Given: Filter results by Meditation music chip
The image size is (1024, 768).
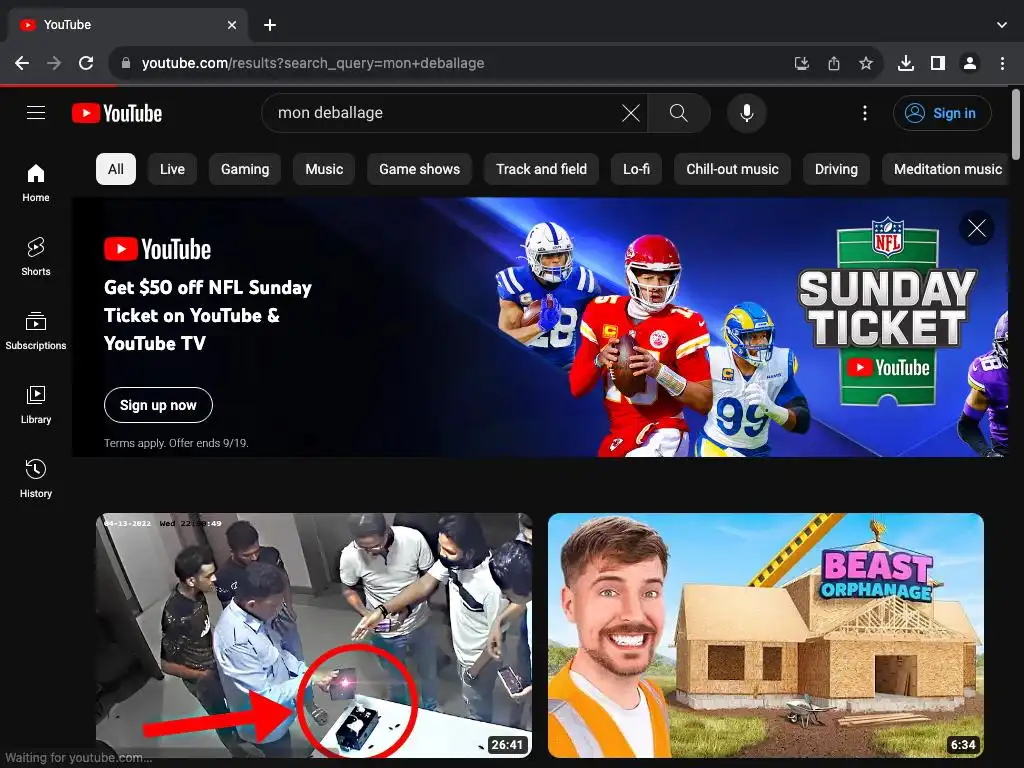Looking at the screenshot, I should (x=947, y=169).
